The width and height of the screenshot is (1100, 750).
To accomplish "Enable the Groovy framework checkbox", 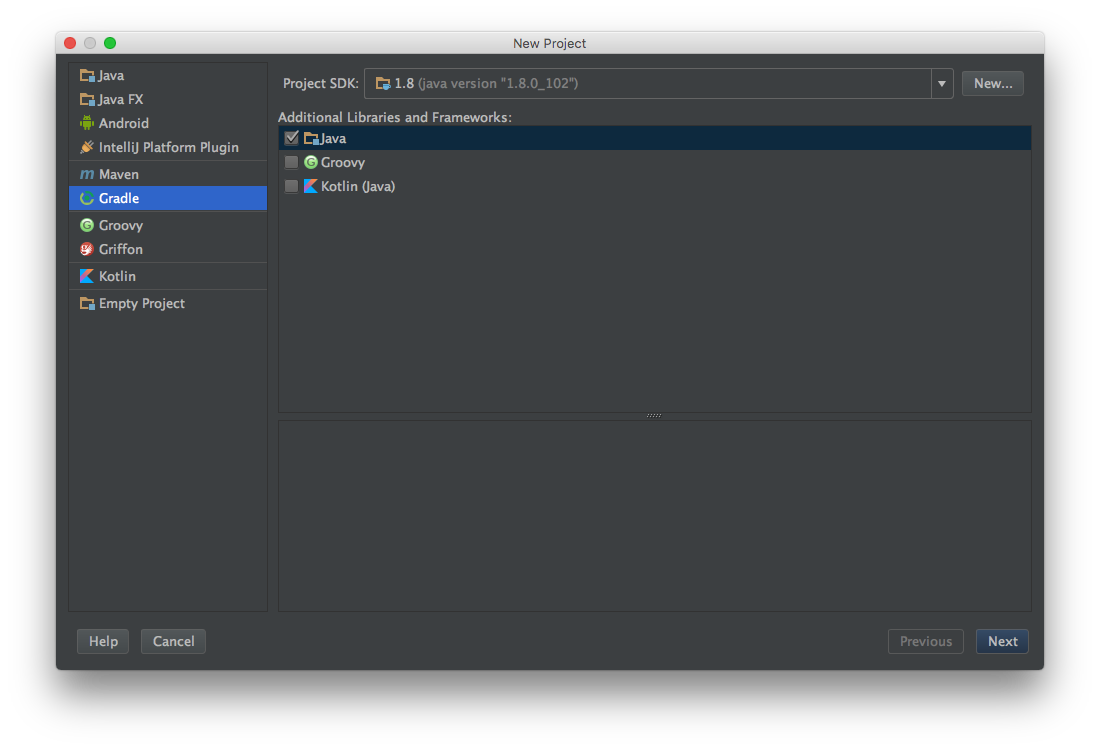I will [x=291, y=162].
